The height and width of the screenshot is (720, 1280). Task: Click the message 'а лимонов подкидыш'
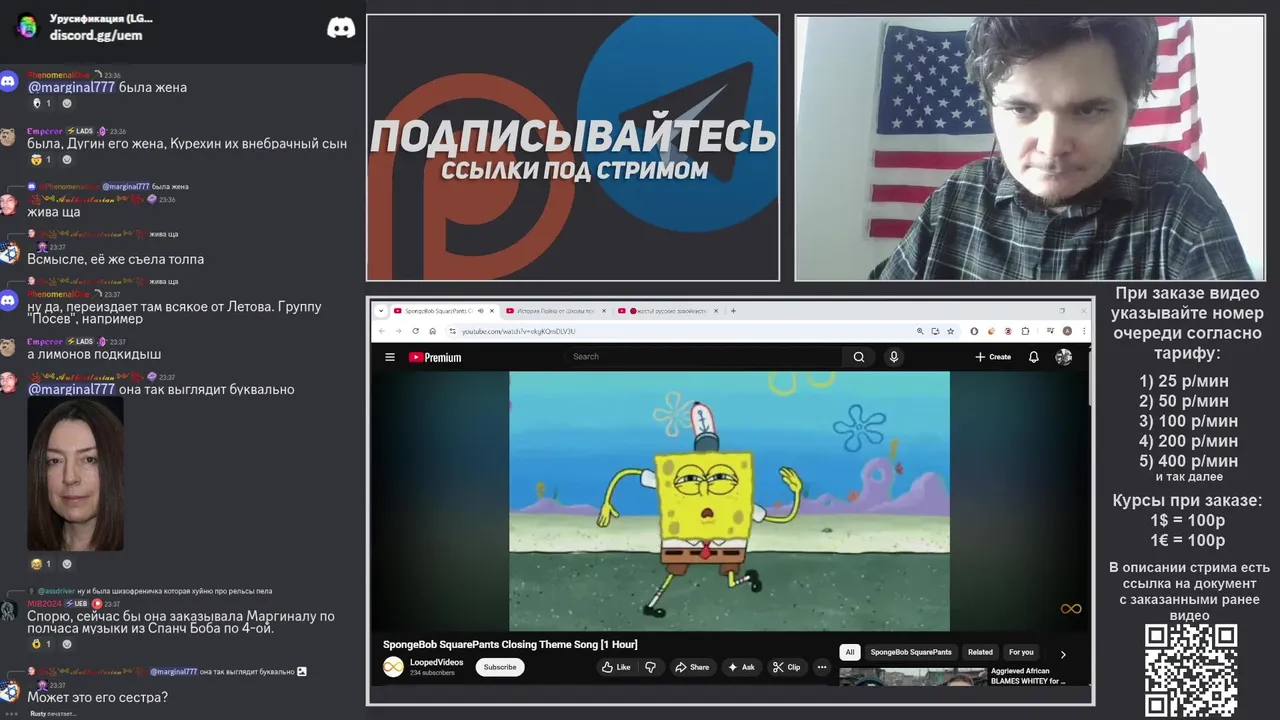point(94,354)
